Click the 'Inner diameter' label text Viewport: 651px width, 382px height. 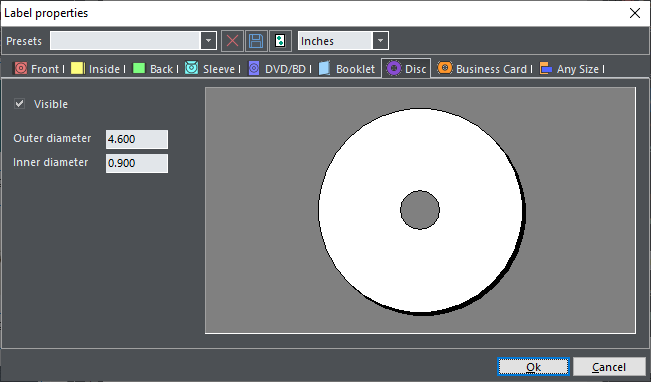click(50, 162)
